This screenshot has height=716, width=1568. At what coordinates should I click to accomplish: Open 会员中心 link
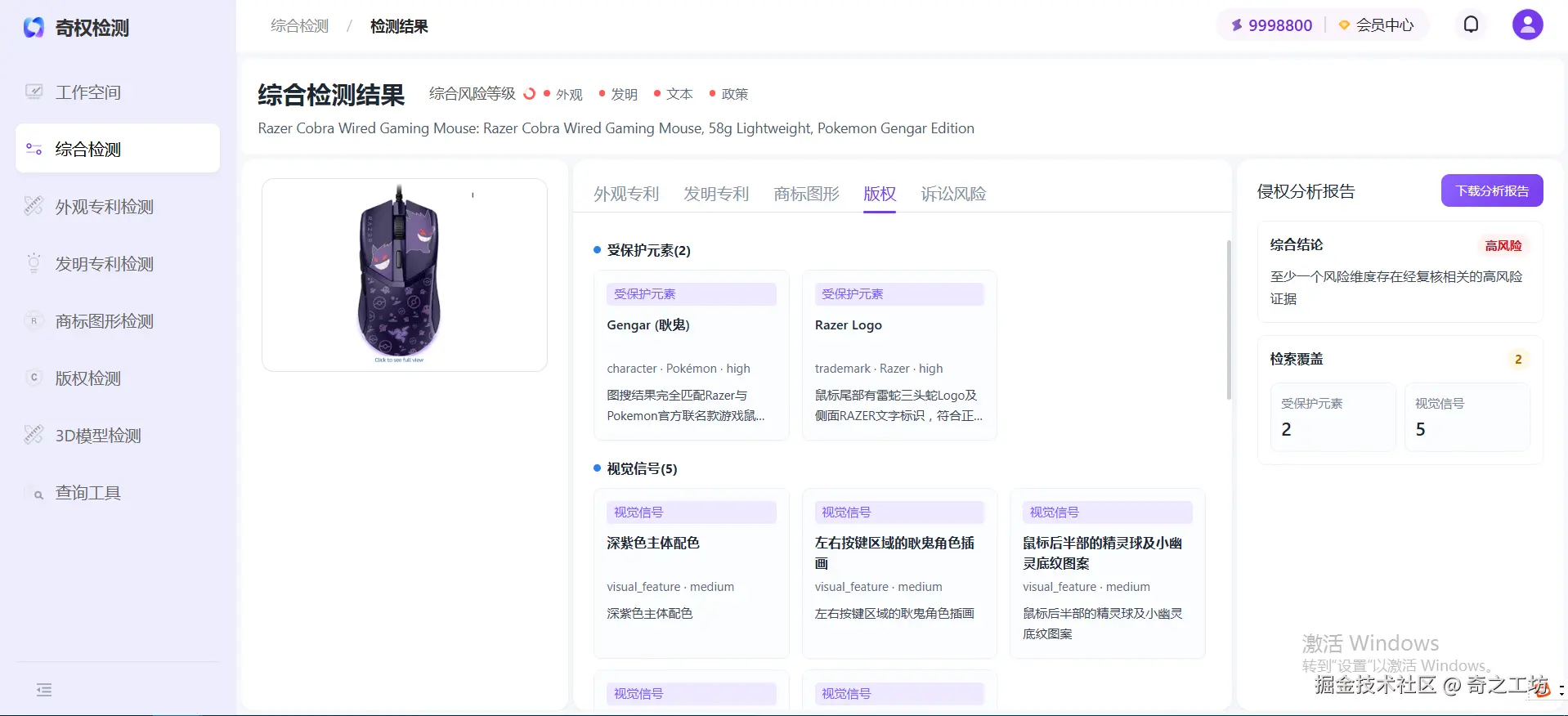click(1385, 25)
